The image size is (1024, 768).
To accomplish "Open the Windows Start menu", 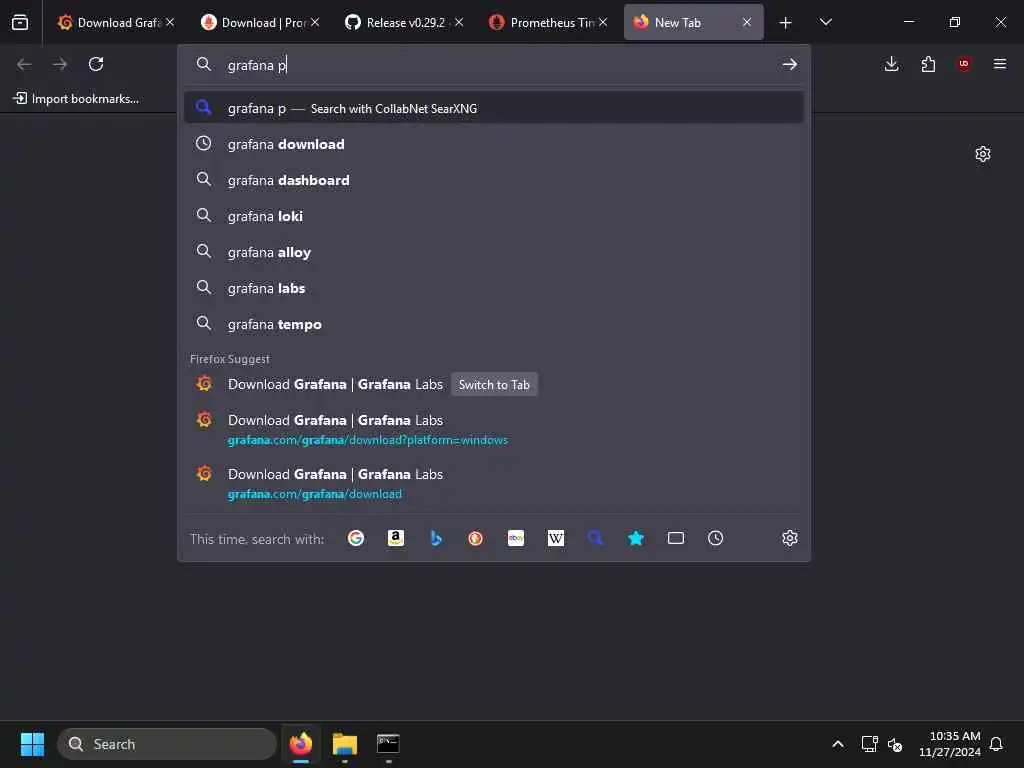I will pos(32,744).
